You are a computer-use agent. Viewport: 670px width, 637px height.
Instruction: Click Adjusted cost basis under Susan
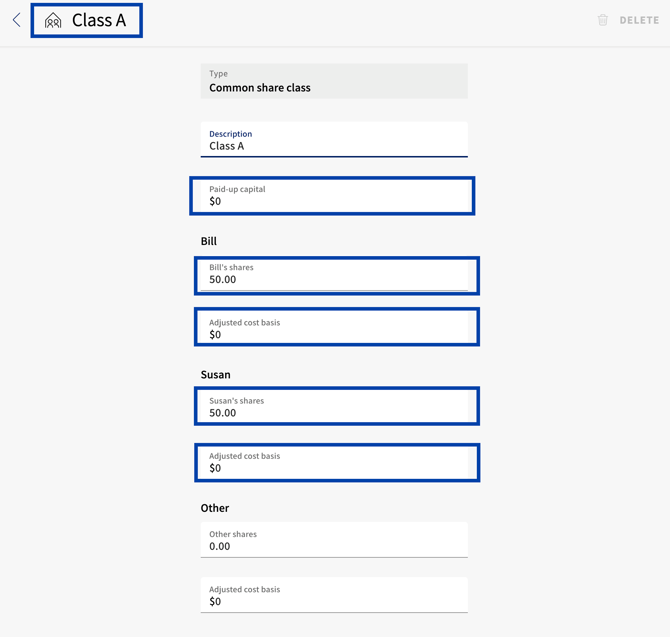pos(334,462)
